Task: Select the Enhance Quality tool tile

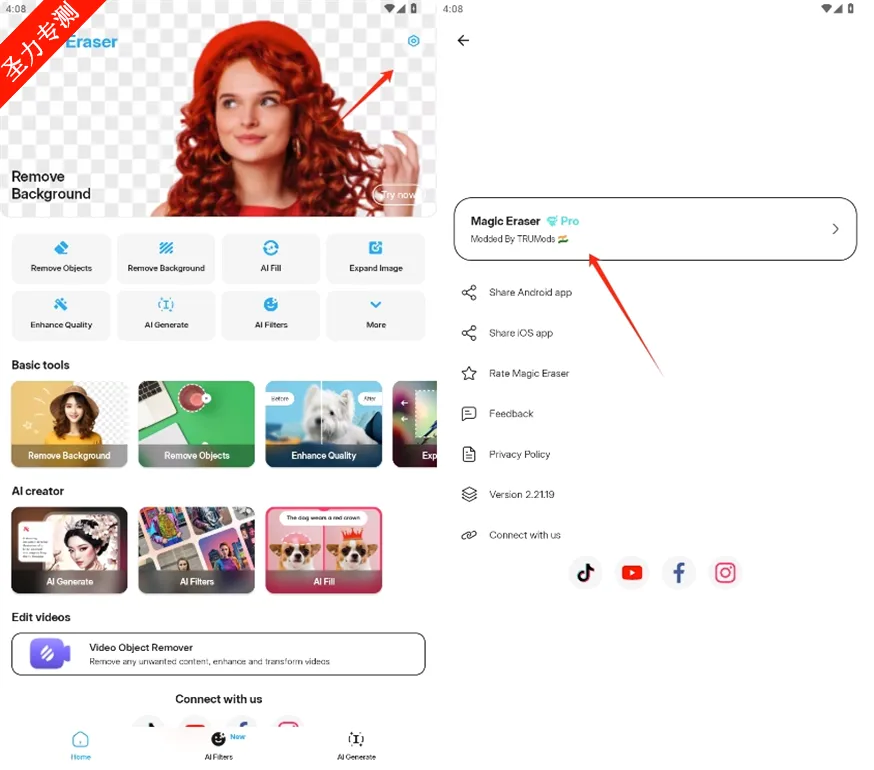Action: point(61,315)
